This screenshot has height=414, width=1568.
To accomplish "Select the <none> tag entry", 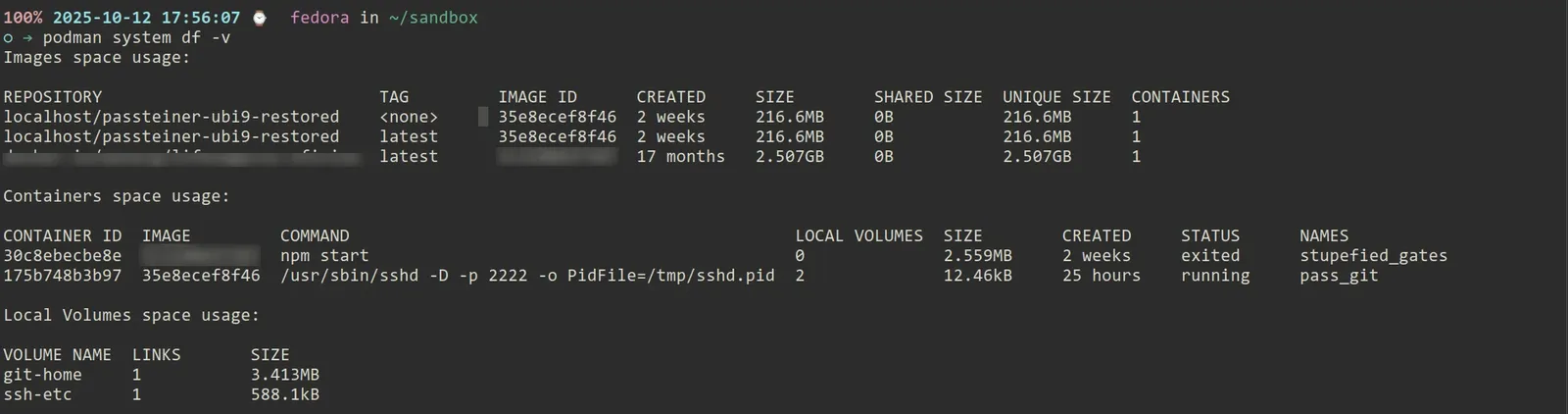I will pyautogui.click(x=409, y=117).
